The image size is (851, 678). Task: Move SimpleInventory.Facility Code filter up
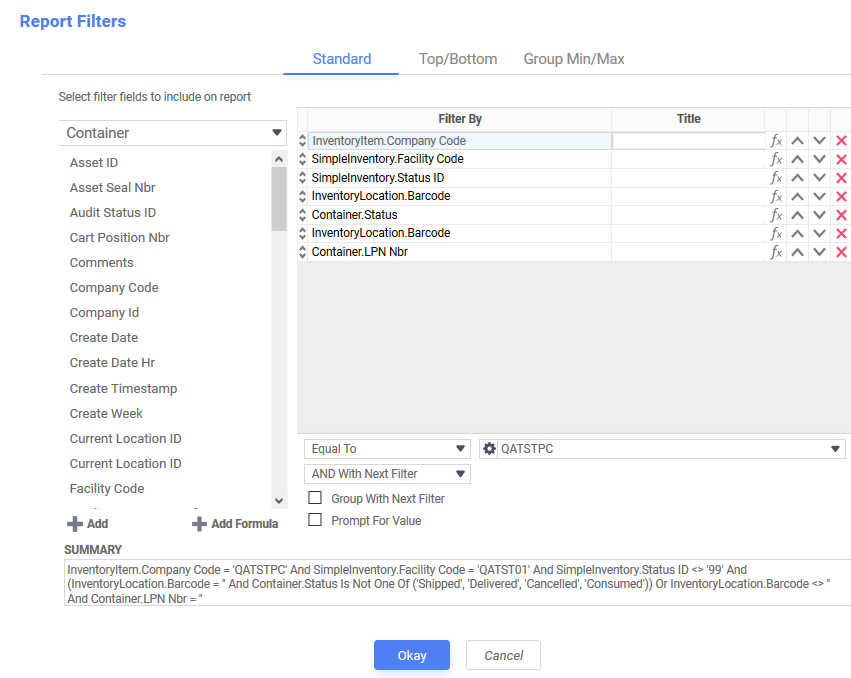pyautogui.click(x=797, y=158)
